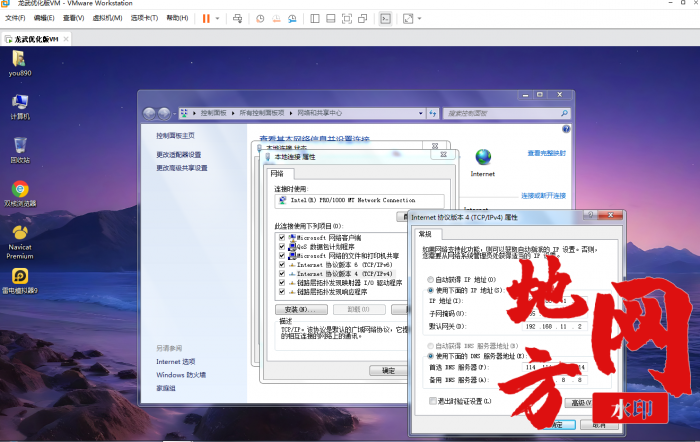Click the orange Pause VM icon
Image resolution: width=700 pixels, height=442 pixels.
click(206, 19)
